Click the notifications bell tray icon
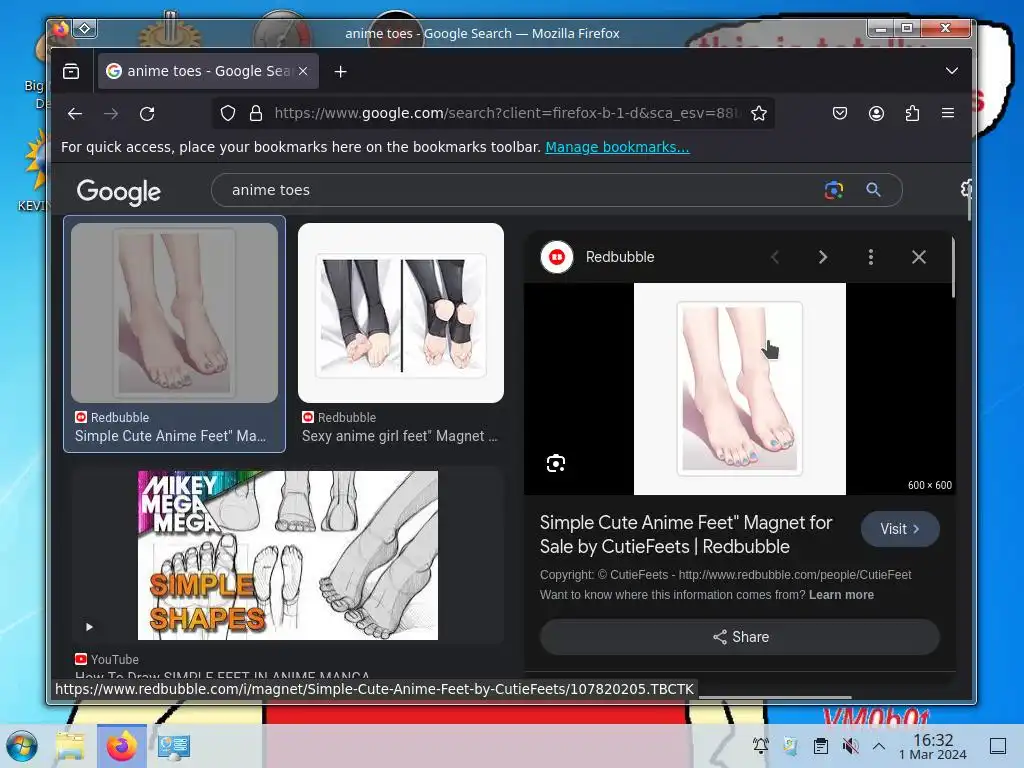The image size is (1024, 768). pos(761,746)
